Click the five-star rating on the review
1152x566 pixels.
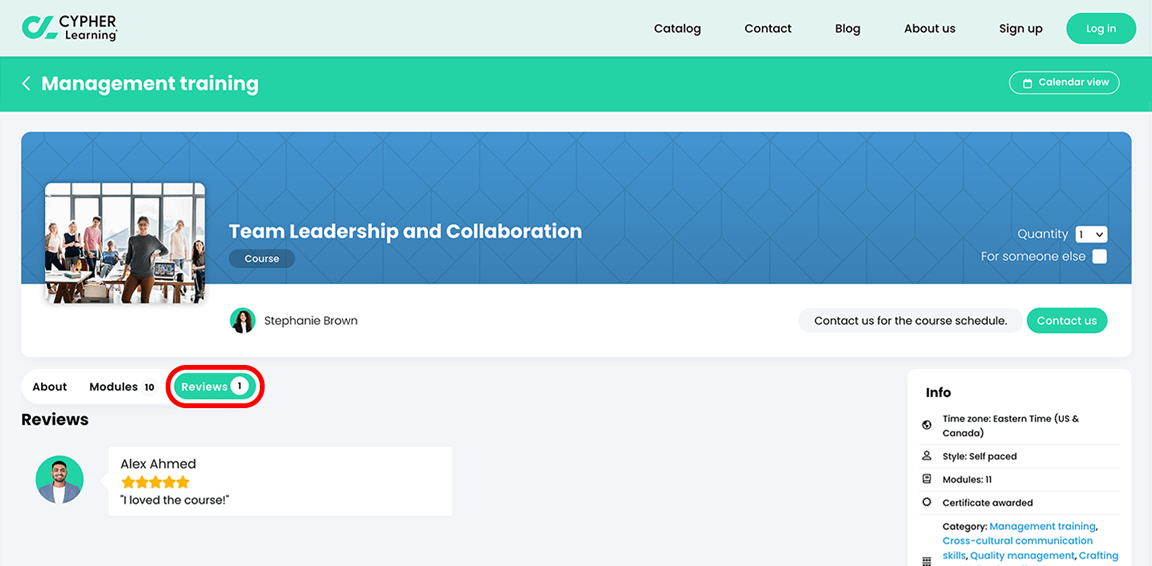155,482
